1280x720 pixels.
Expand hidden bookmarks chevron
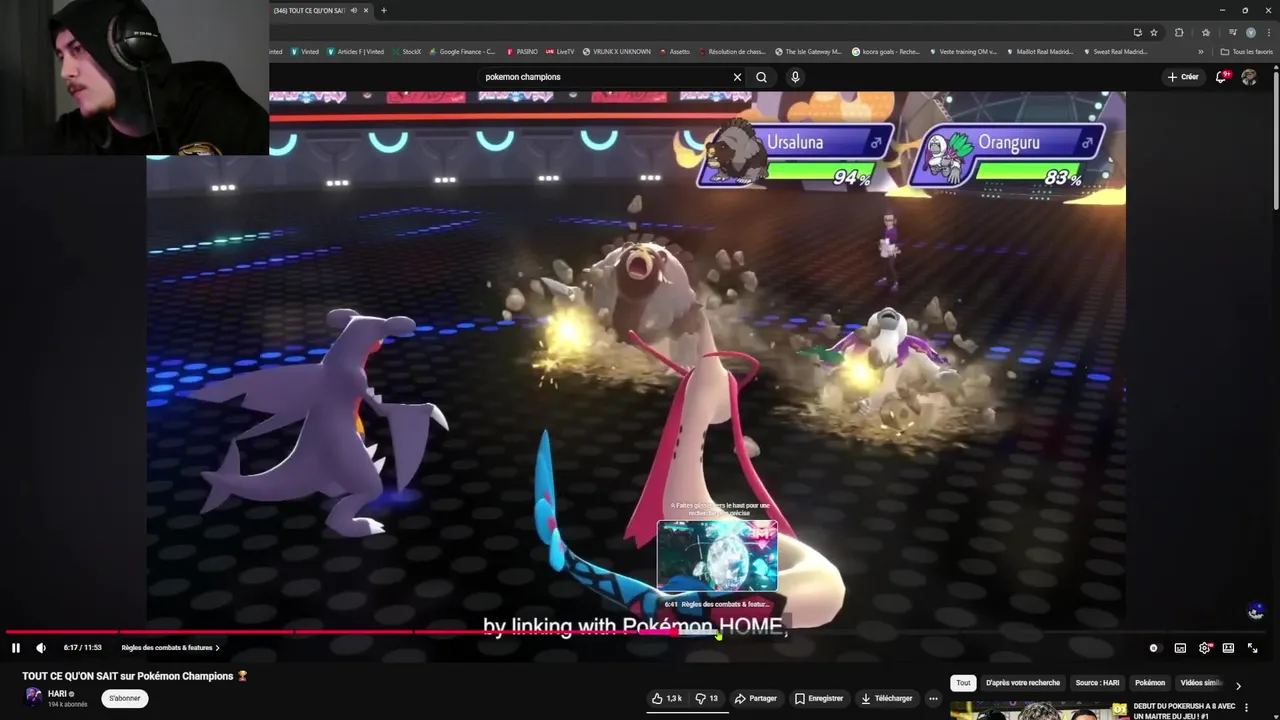pyautogui.click(x=1201, y=52)
